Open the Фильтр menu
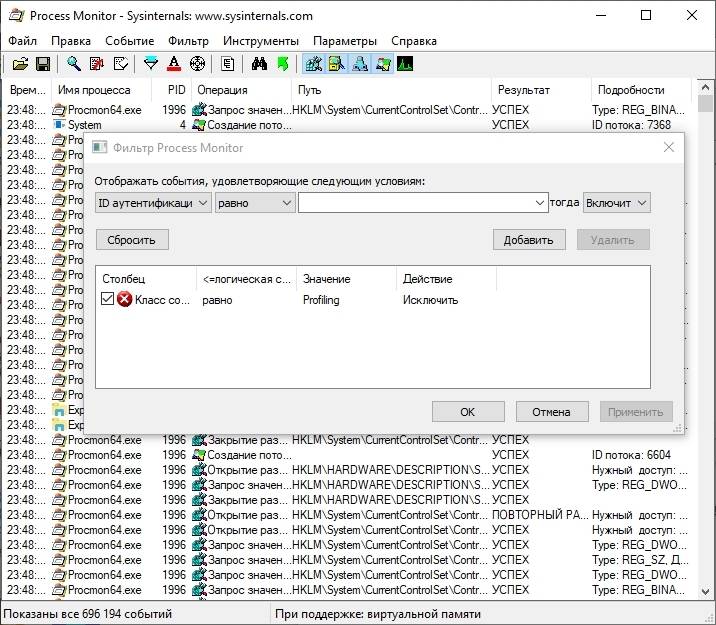 188,41
